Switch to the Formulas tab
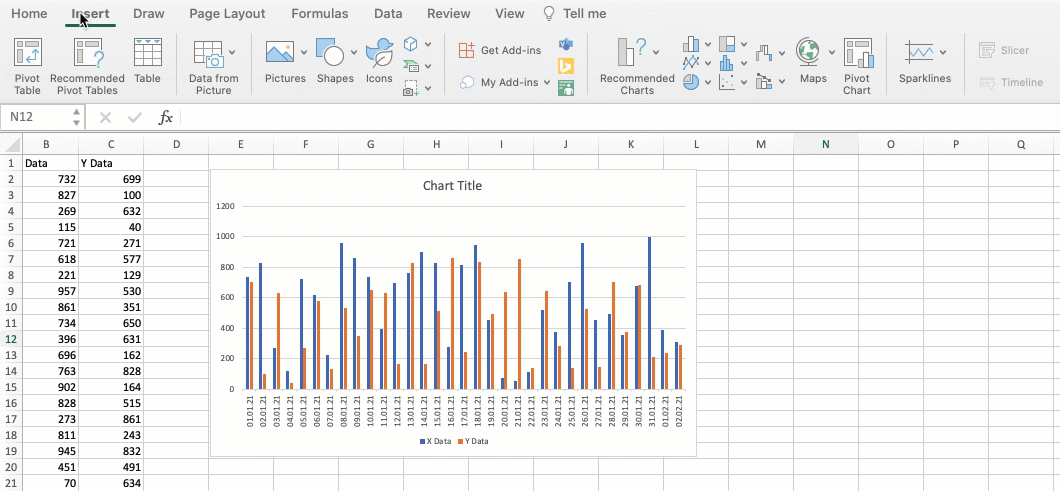Viewport: 1060px width, 491px height. point(320,14)
